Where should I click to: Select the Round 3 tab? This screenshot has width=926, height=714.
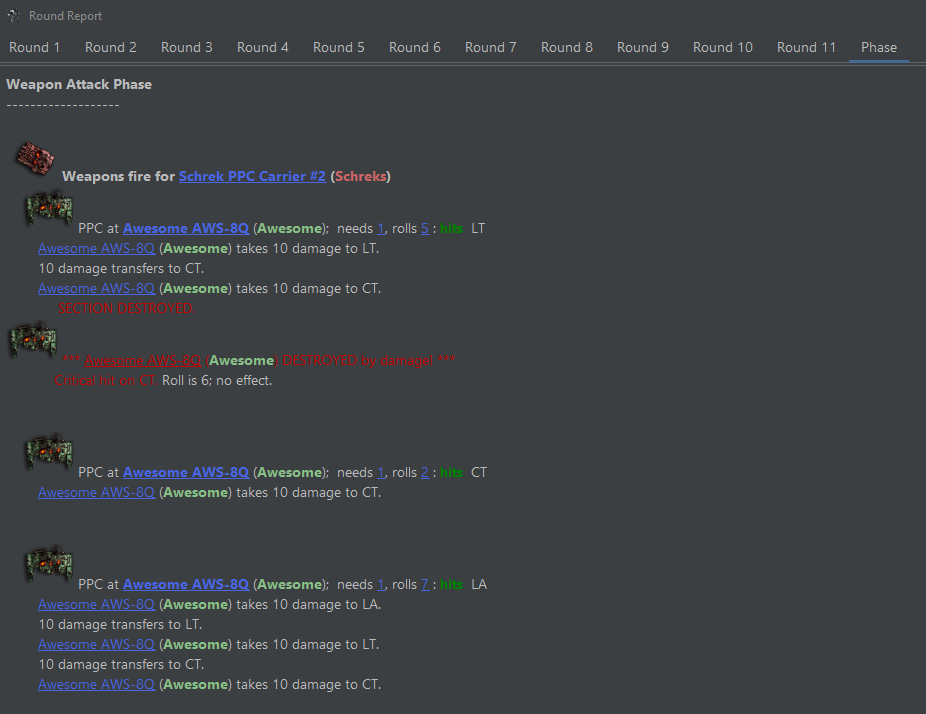click(187, 47)
